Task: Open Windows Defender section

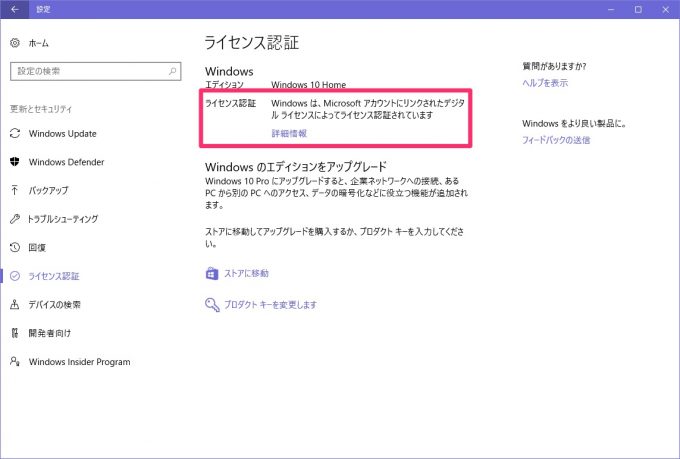Action: [66, 162]
